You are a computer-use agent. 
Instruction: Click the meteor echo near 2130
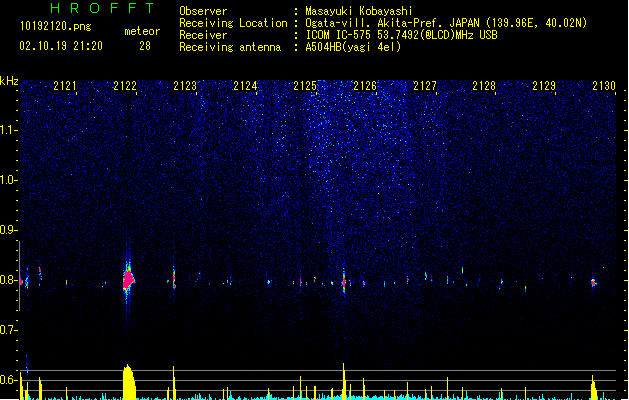pos(594,282)
